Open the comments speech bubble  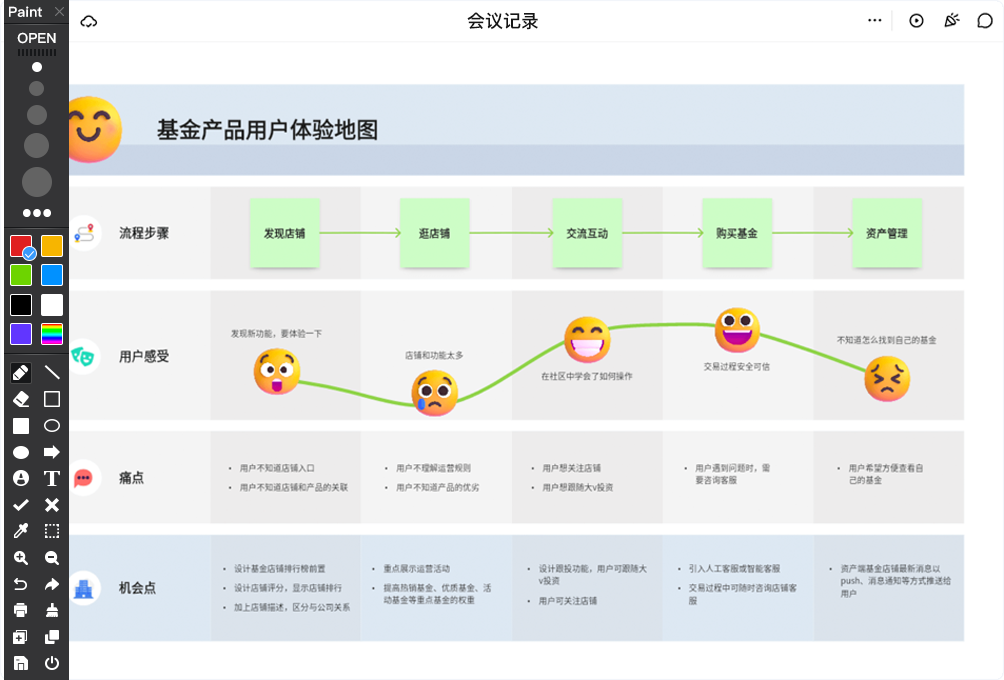click(x=985, y=21)
